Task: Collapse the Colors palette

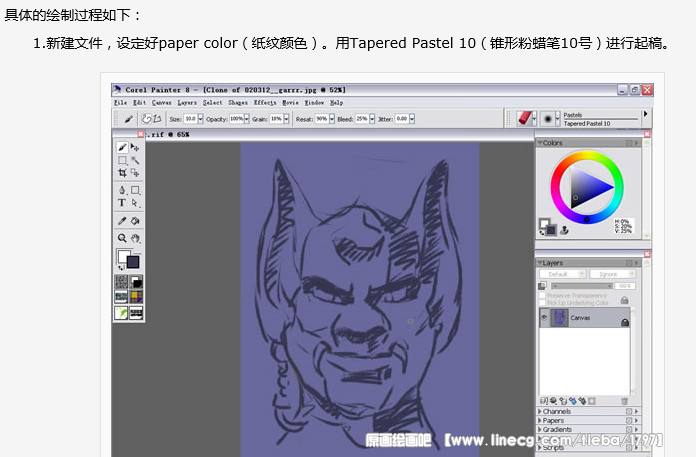Action: (540, 143)
